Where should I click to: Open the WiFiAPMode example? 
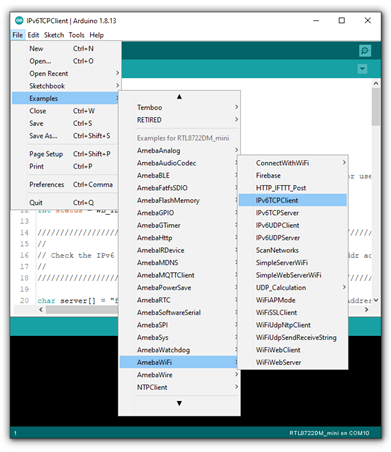point(293,300)
